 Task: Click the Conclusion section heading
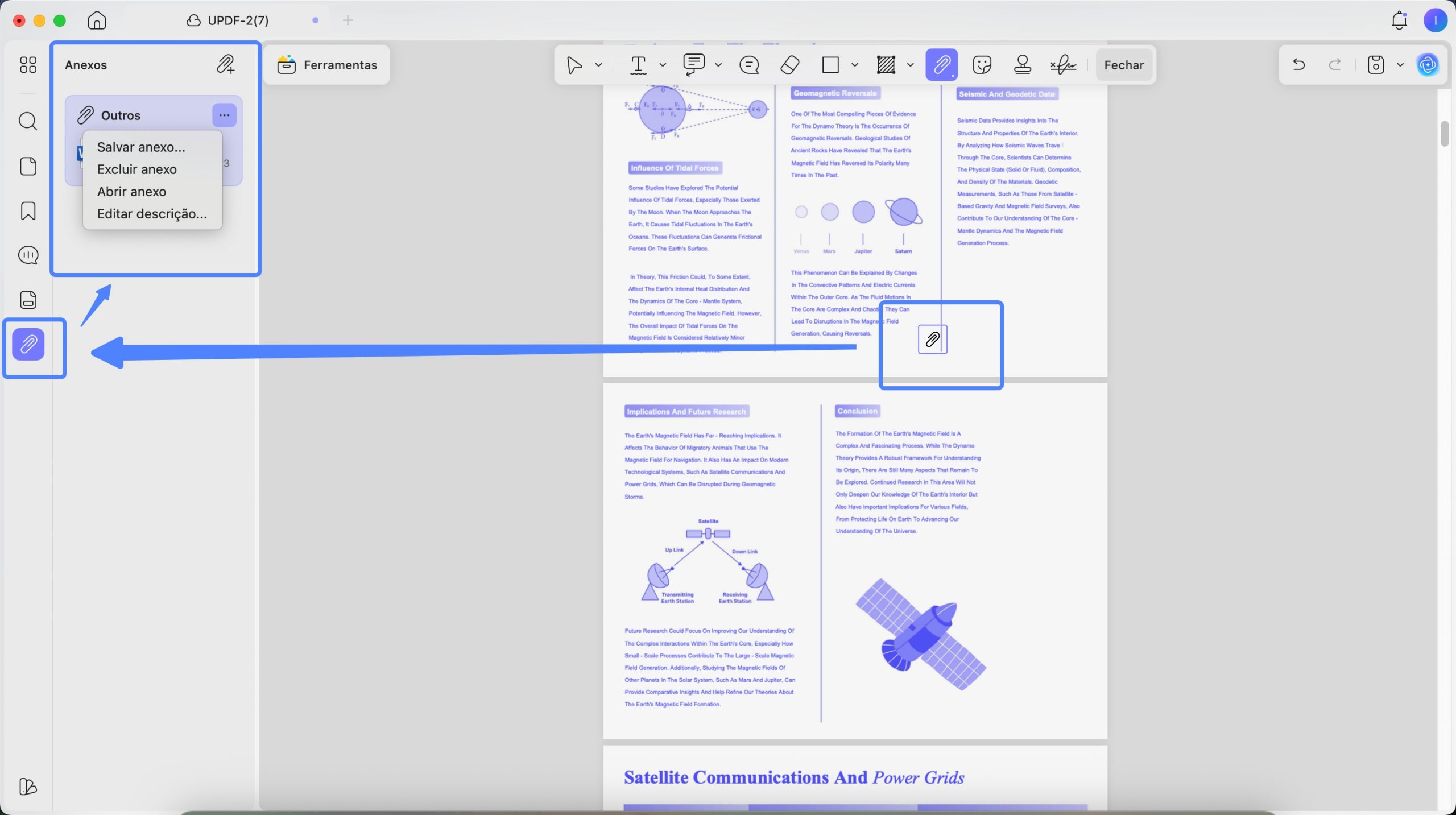click(858, 411)
